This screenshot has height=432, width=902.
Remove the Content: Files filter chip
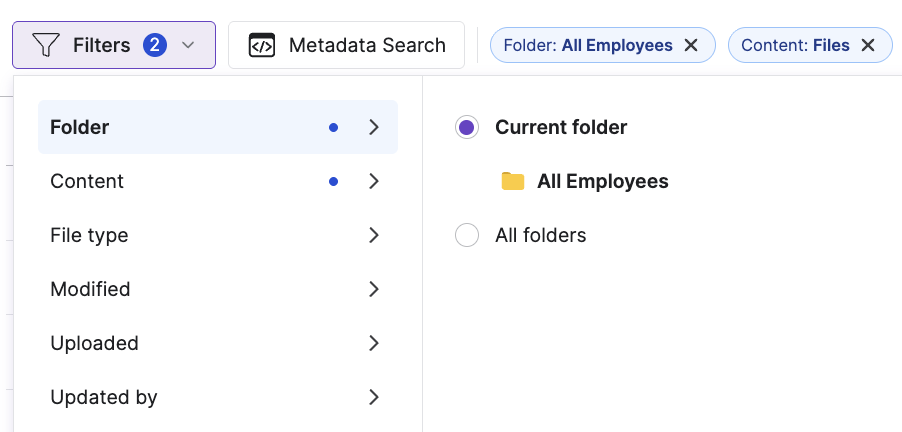(x=868, y=45)
